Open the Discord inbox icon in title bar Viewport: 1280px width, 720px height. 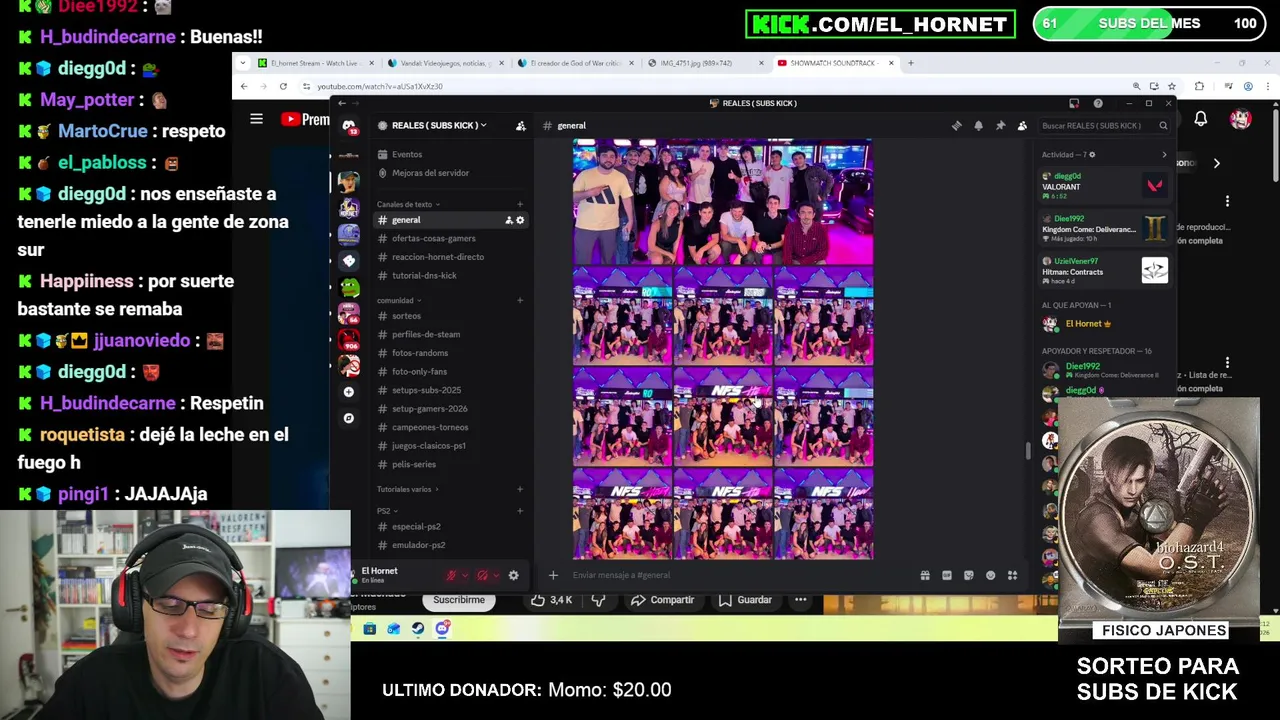tap(1074, 103)
